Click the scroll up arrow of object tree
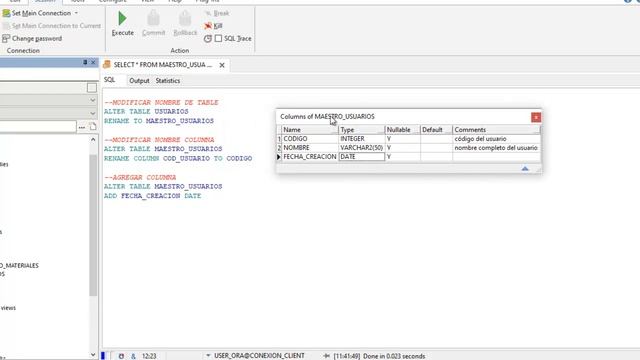This screenshot has height=360, width=640. 93,140
